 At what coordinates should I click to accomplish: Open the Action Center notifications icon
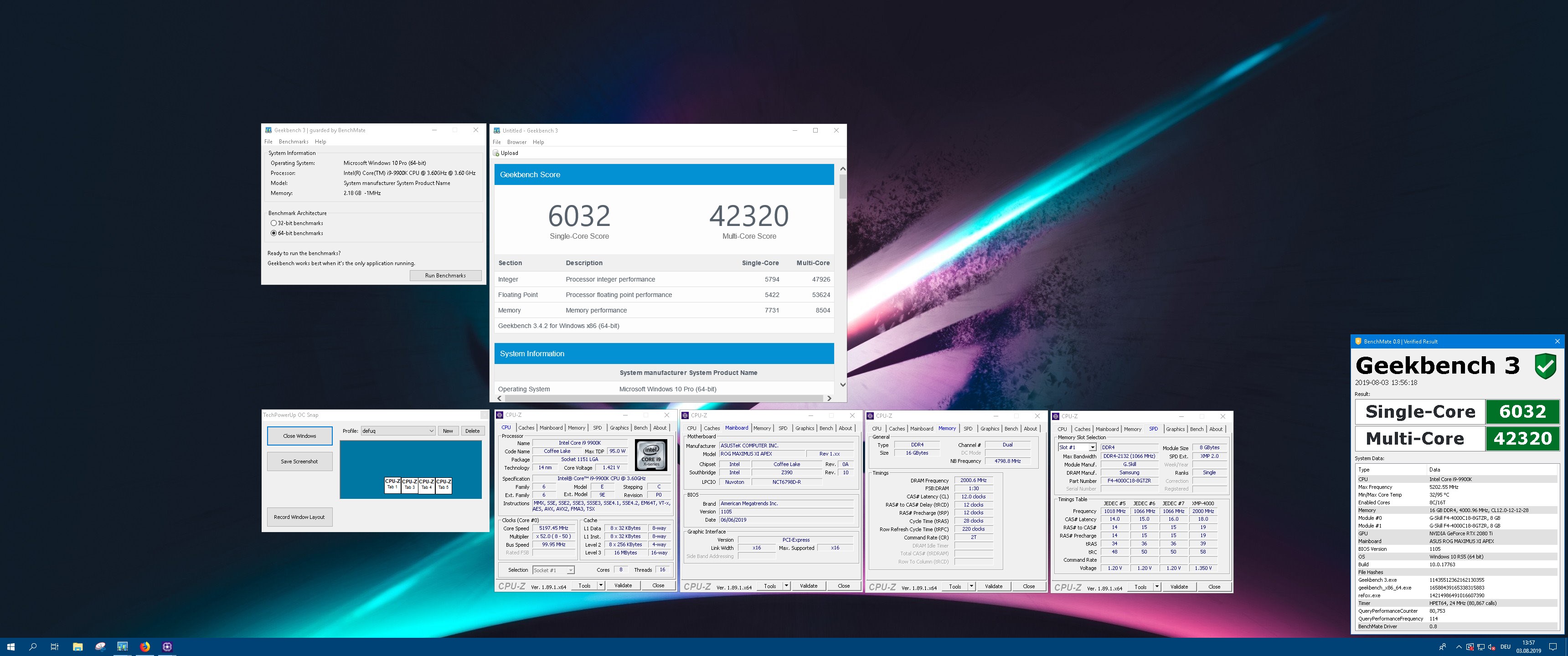pyautogui.click(x=1553, y=647)
